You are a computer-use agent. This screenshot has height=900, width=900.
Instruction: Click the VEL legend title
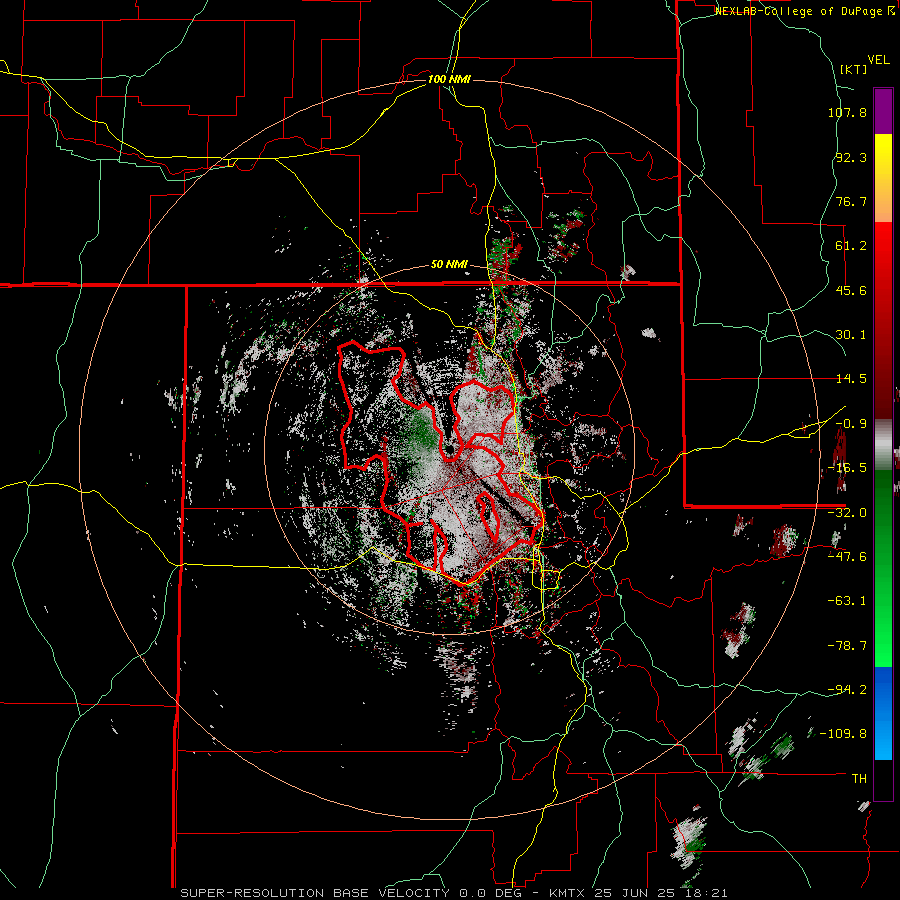(878, 60)
